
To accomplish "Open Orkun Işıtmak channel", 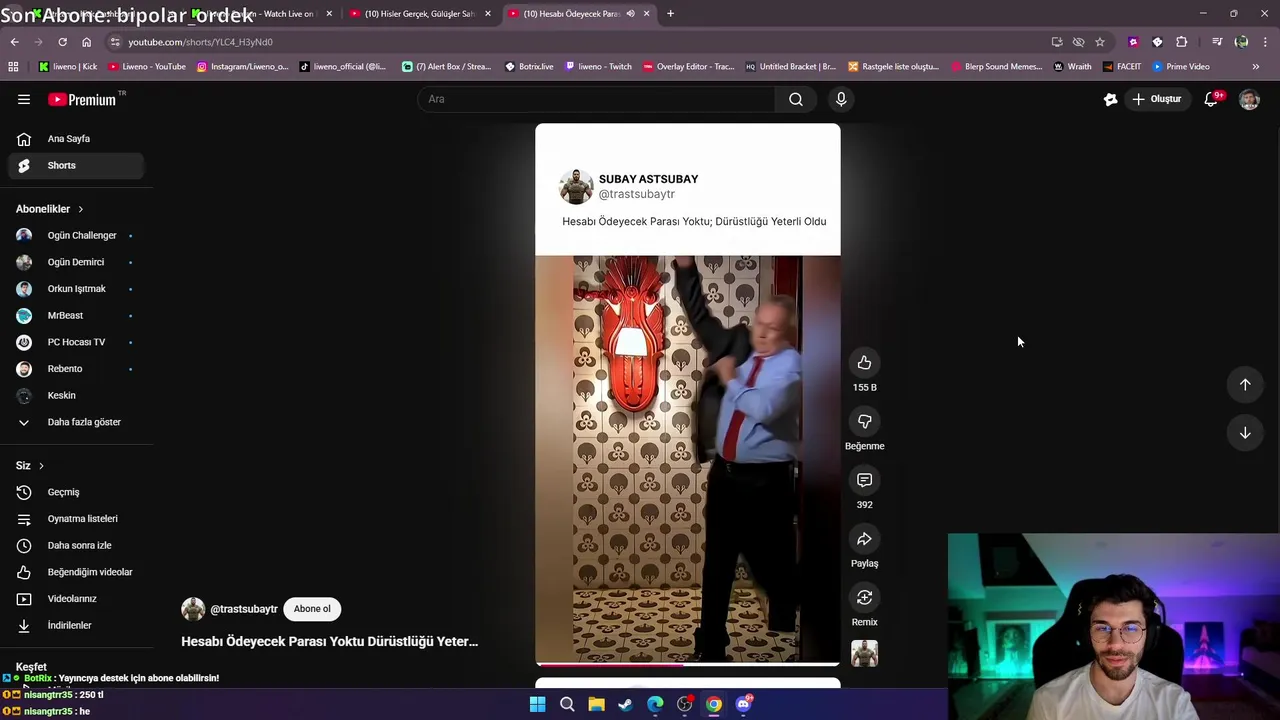I will [x=76, y=289].
